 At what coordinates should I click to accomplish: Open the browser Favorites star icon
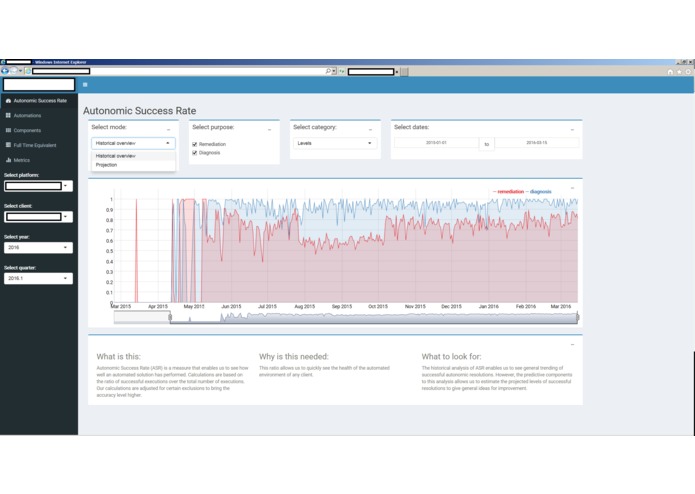pyautogui.click(x=679, y=72)
